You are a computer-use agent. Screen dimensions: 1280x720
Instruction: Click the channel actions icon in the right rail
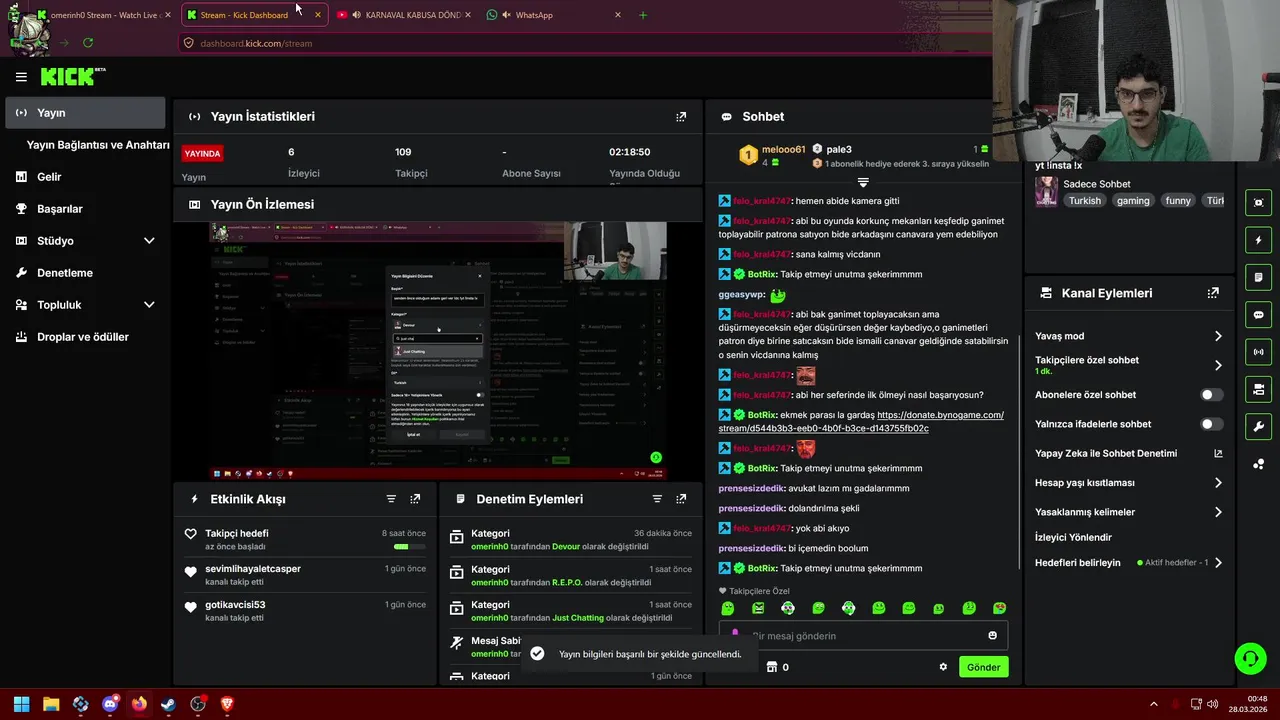(1259, 389)
